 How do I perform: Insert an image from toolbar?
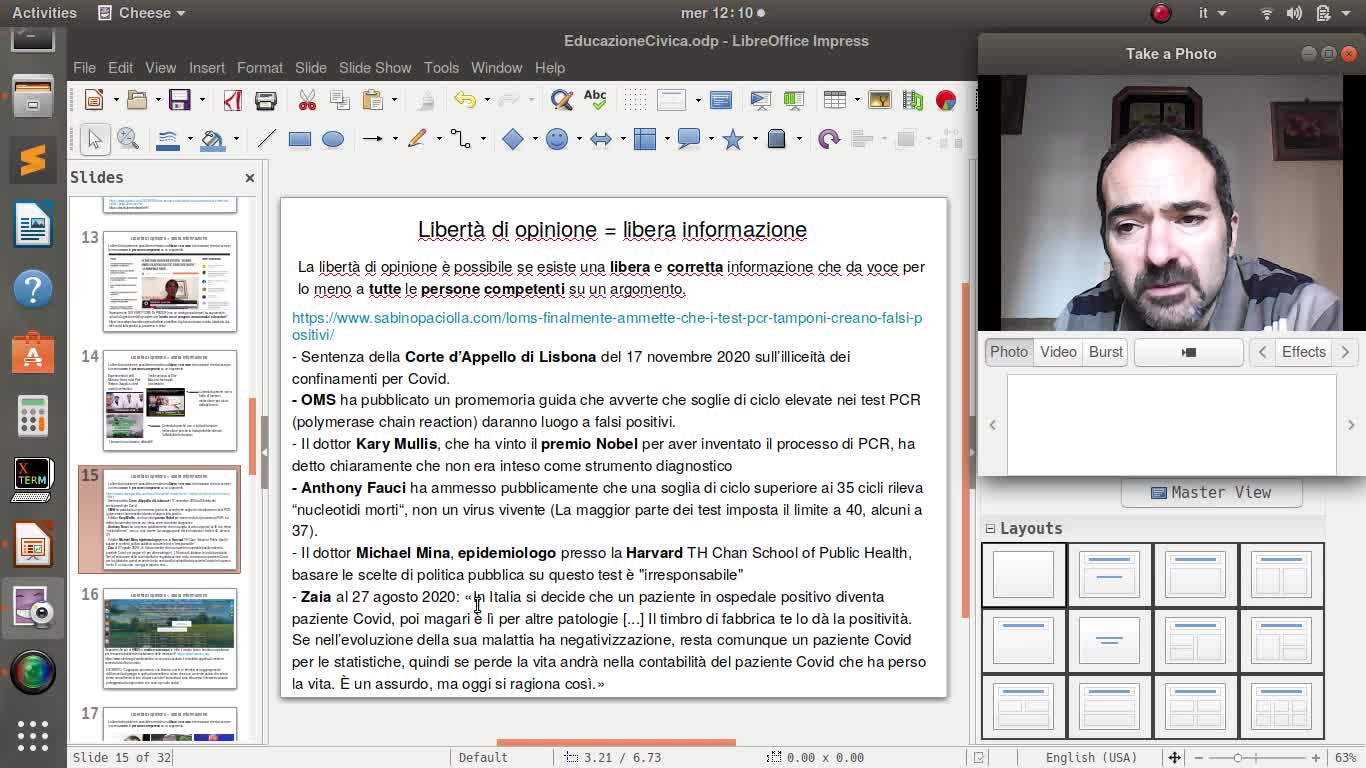pyautogui.click(x=880, y=100)
